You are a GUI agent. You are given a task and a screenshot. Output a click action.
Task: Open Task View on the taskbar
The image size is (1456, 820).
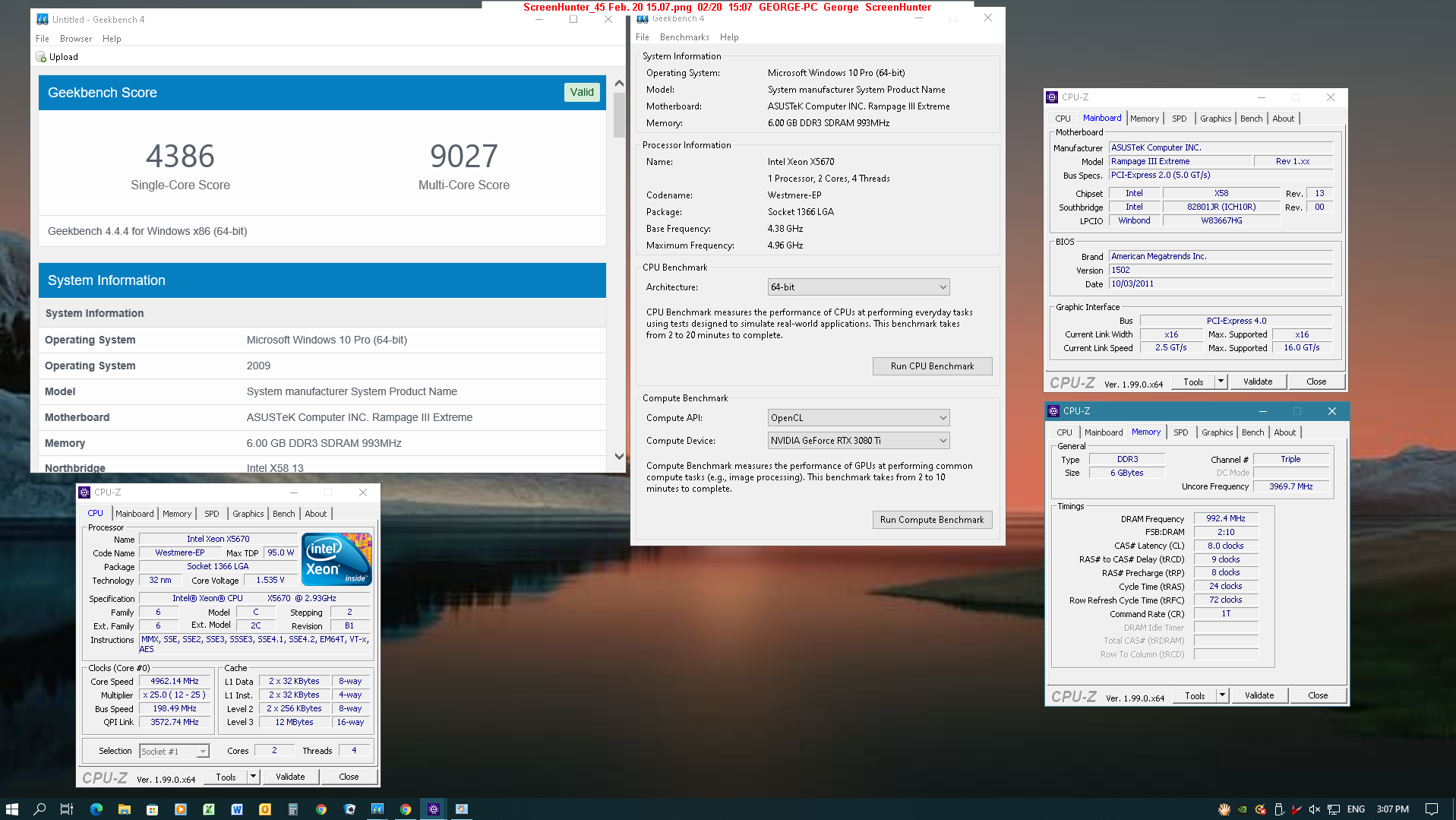(67, 809)
